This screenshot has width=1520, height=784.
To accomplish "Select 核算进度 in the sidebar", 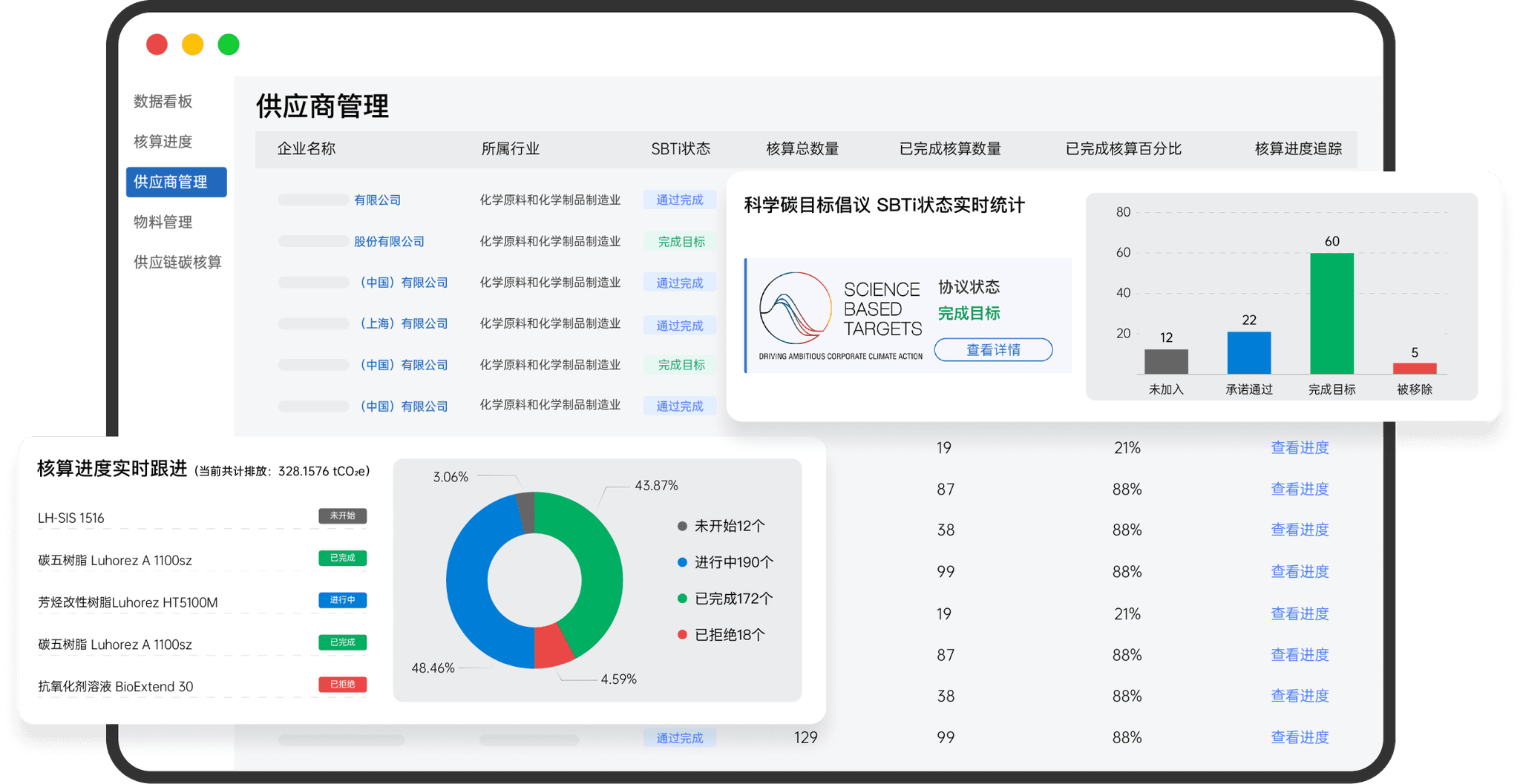I will [x=162, y=142].
